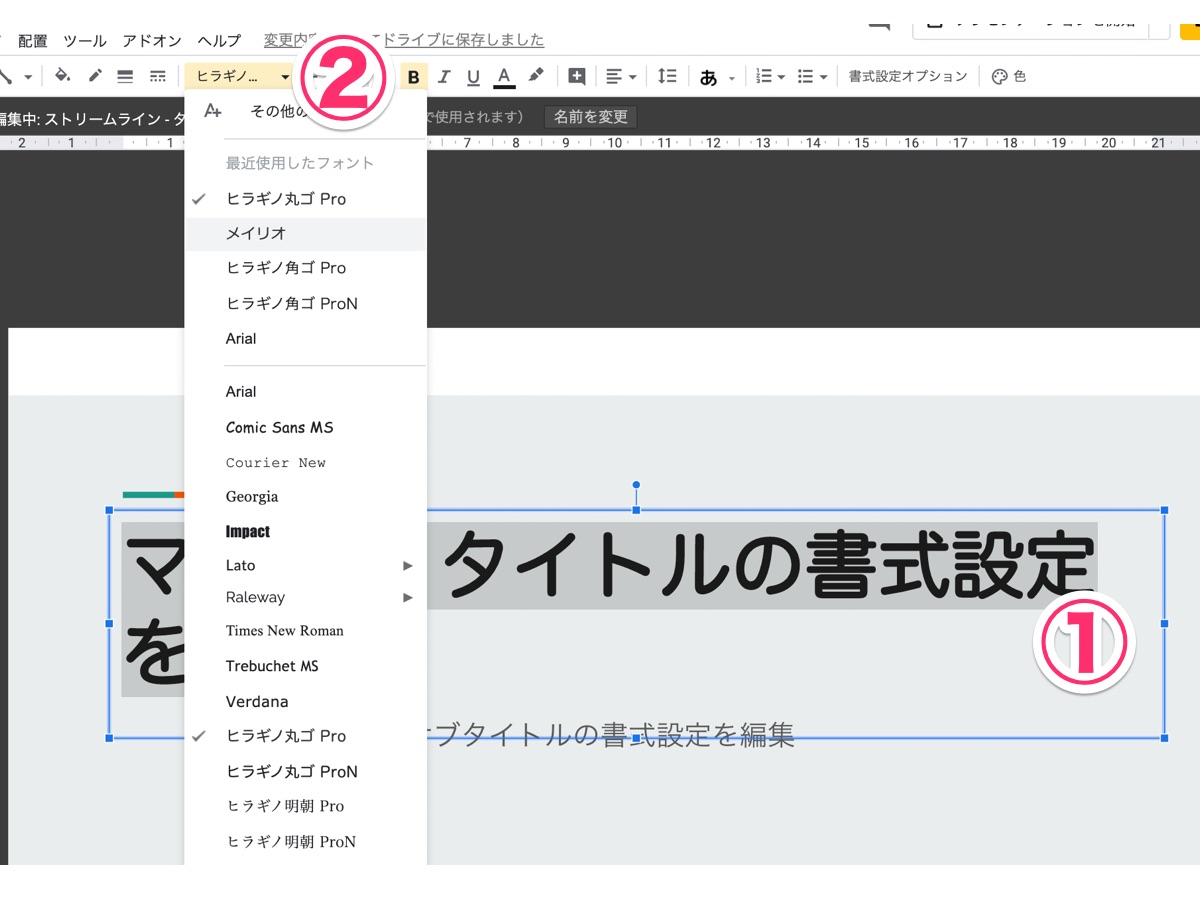The height and width of the screenshot is (906, 1200).
Task: Expand the Lato font submenu arrow
Action: [x=407, y=566]
